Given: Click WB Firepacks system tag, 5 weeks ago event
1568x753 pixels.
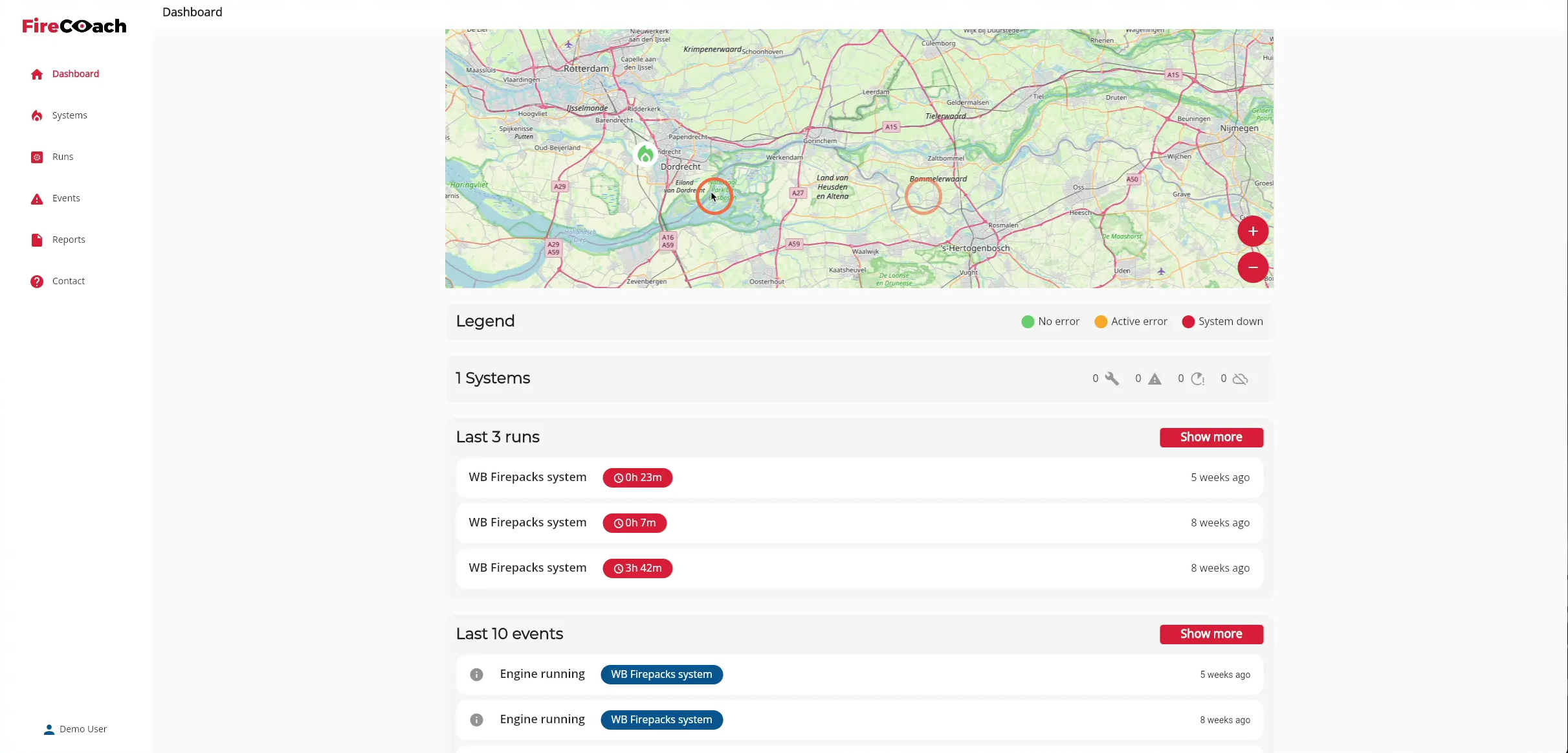Looking at the screenshot, I should click(x=661, y=675).
